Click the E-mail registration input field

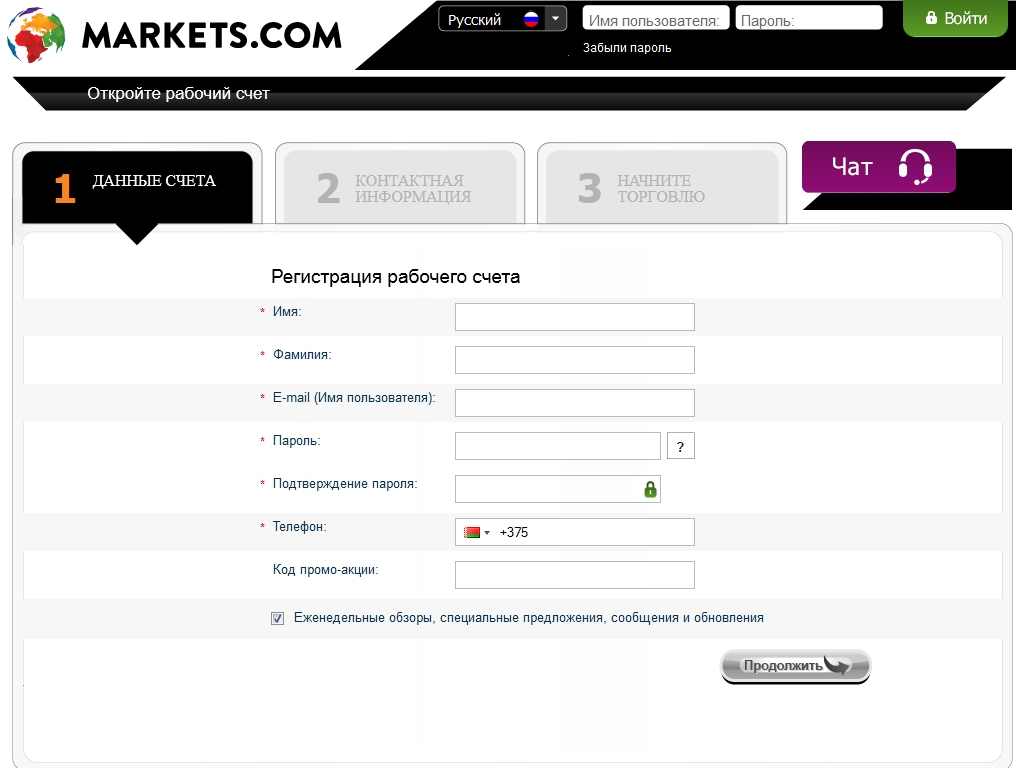coord(574,403)
